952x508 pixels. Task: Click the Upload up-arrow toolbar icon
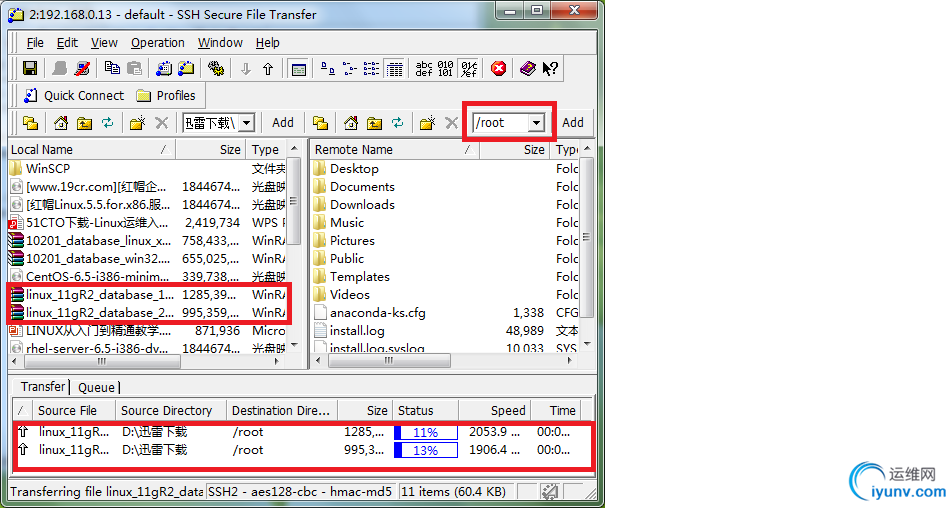coord(268,69)
